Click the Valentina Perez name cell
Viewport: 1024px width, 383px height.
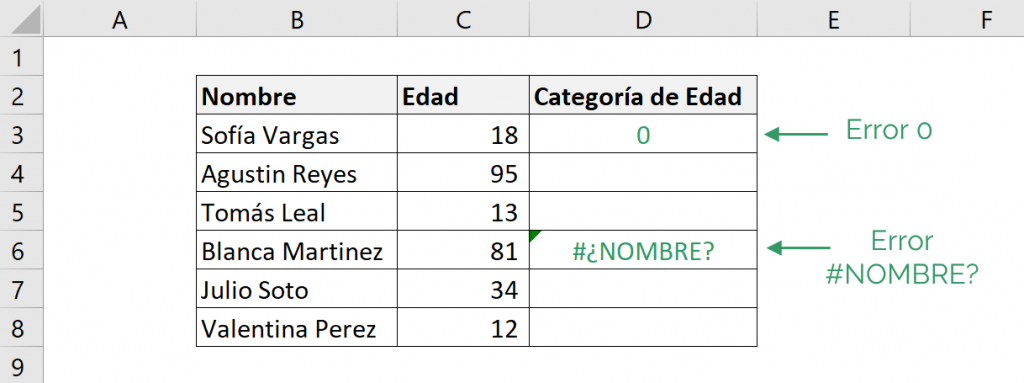(296, 327)
